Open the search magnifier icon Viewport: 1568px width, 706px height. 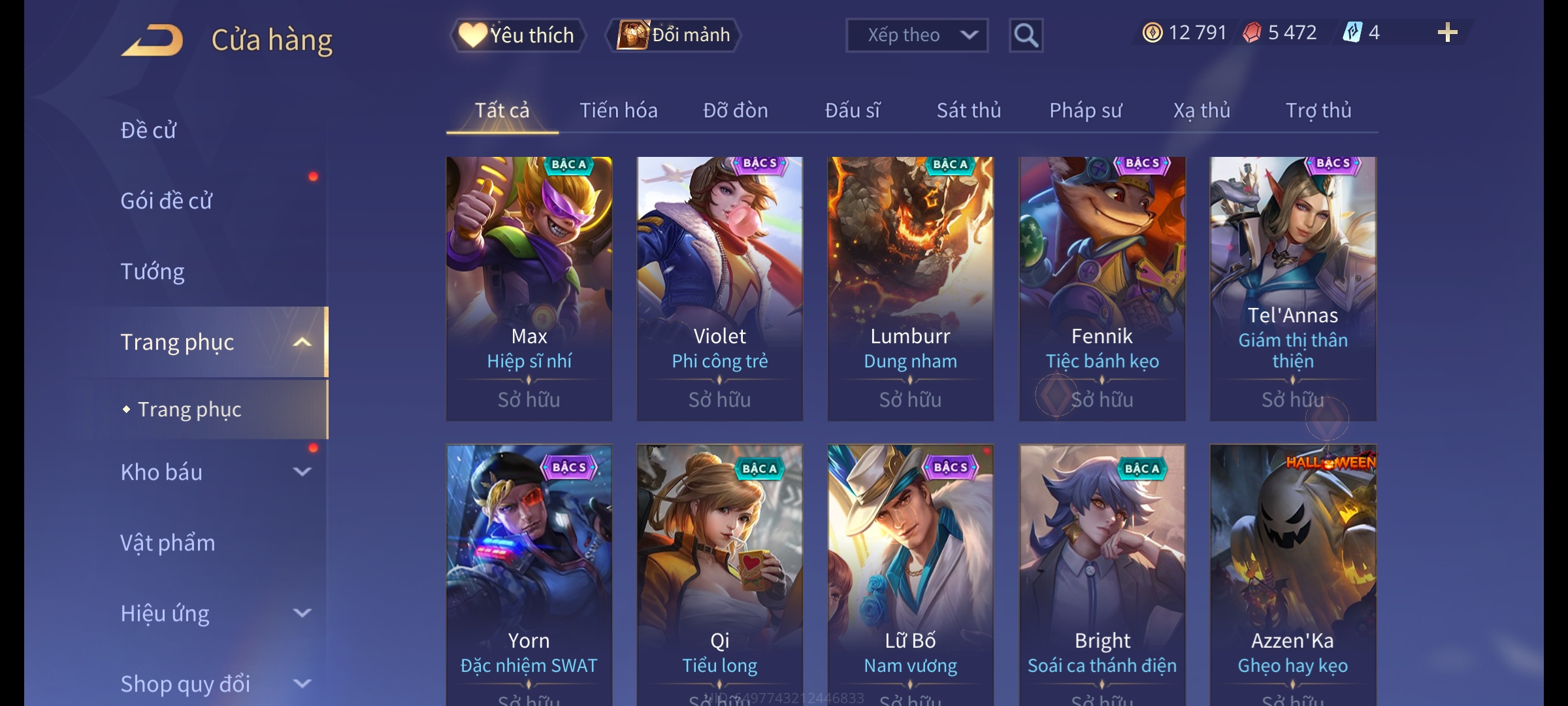[x=1026, y=35]
